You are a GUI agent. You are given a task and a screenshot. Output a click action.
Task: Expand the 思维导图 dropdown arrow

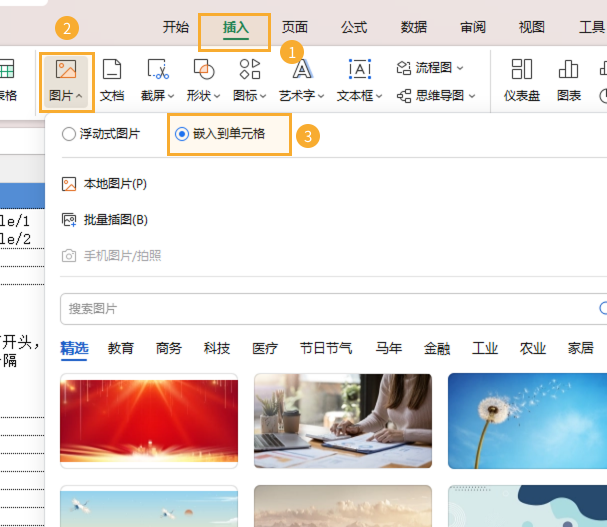click(472, 96)
